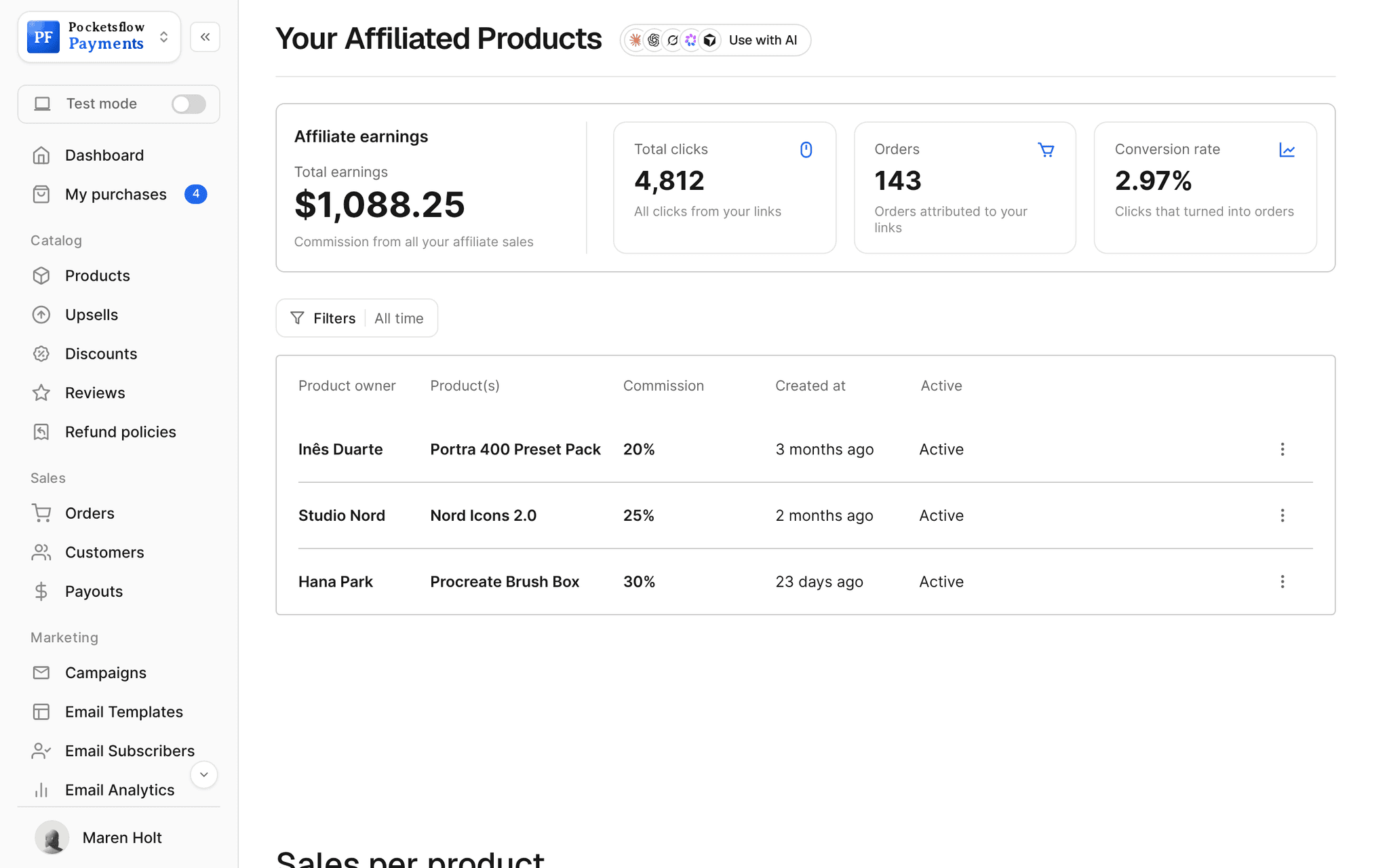Click the purchases count badge showing 4
1389x868 pixels.
pos(196,194)
